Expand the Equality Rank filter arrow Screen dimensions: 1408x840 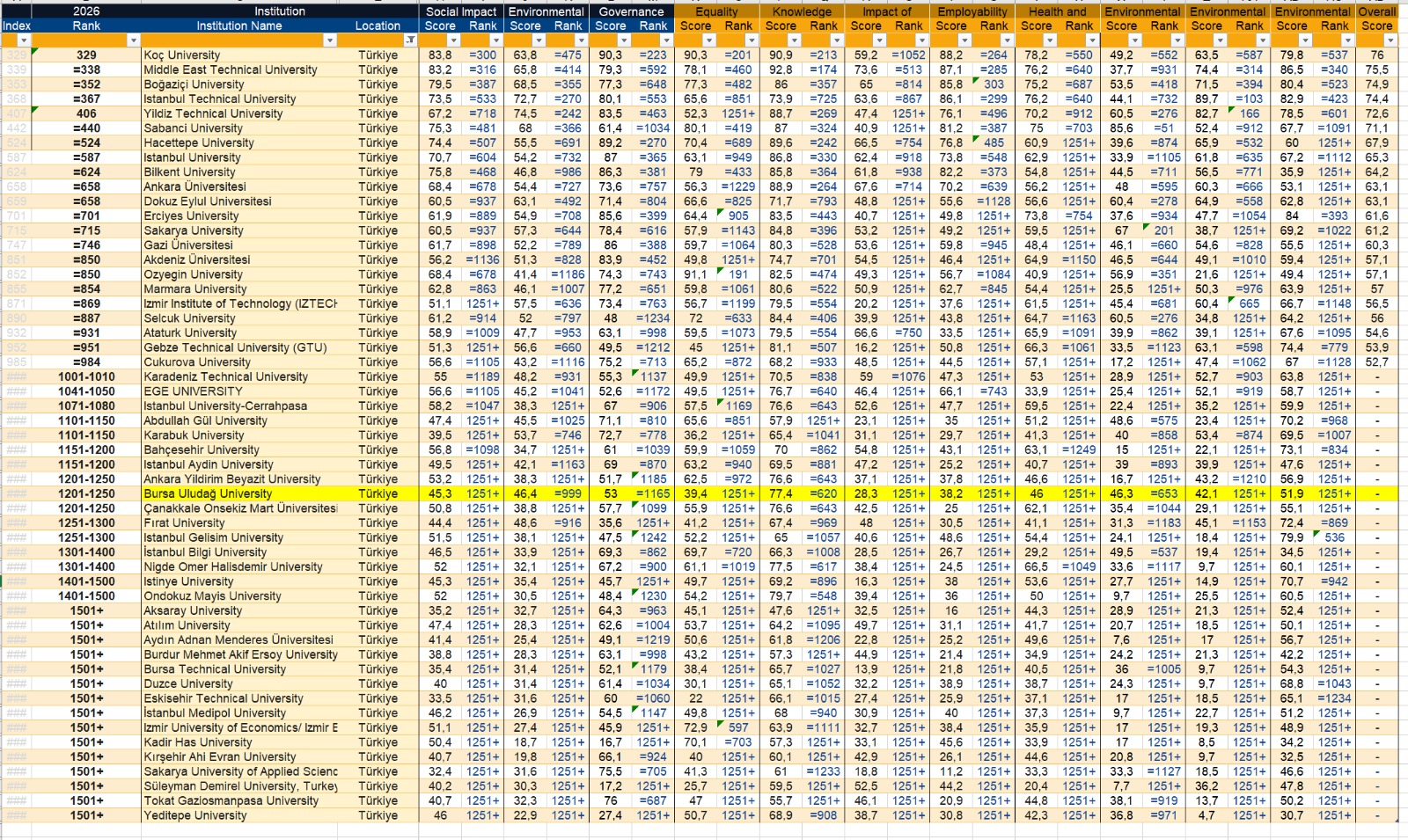[x=752, y=40]
